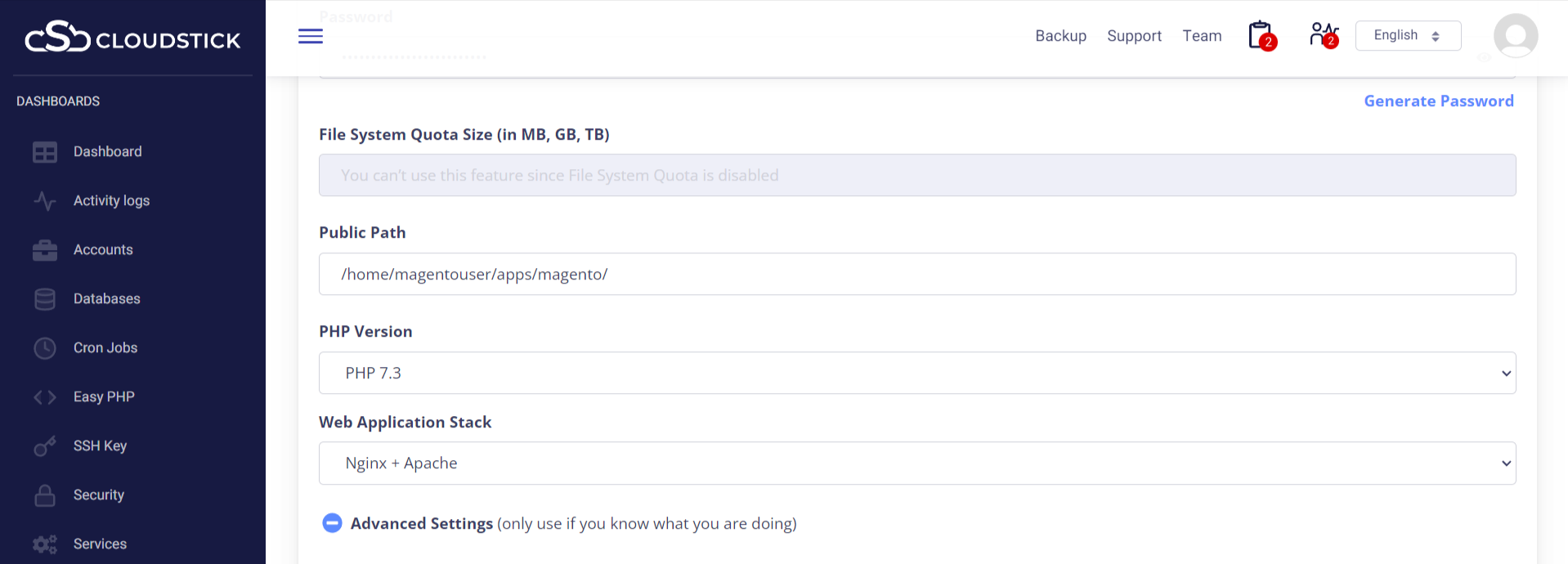Click the Dashboard grid icon
The image size is (1568, 564).
point(45,152)
